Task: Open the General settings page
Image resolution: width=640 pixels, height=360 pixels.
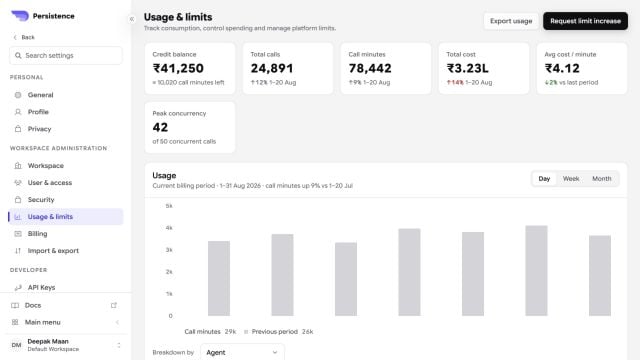Action: [x=66, y=95]
